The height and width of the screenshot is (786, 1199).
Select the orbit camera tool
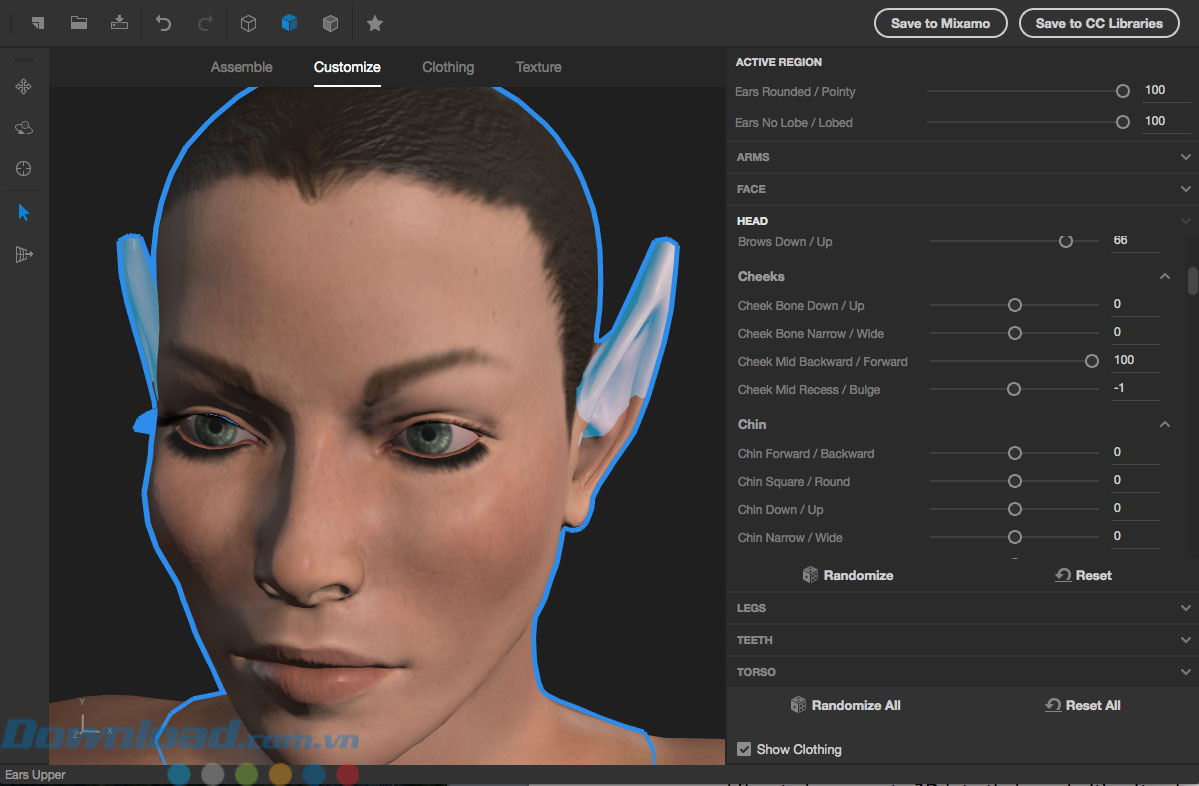click(x=24, y=128)
